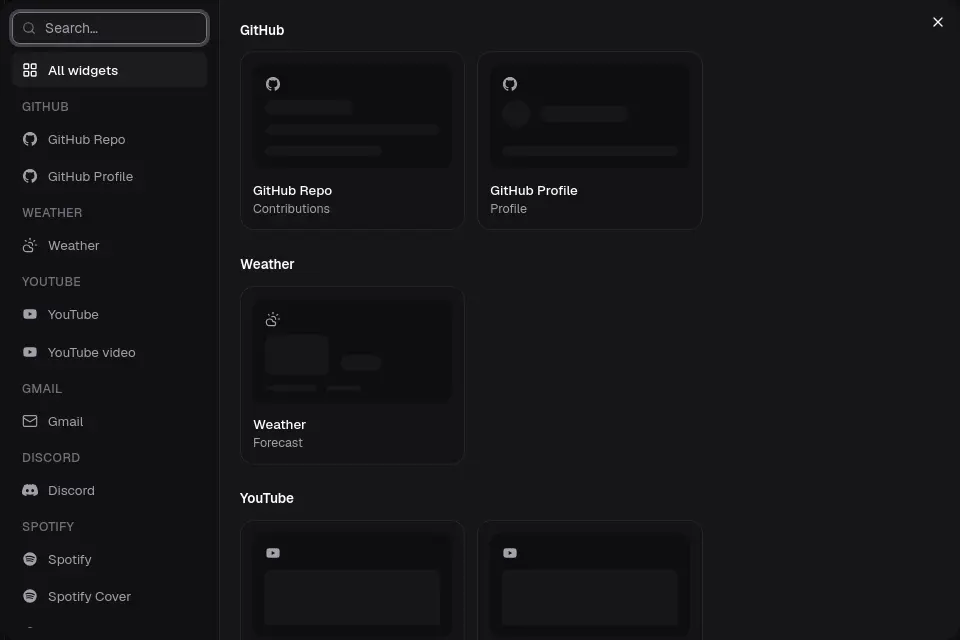Viewport: 960px width, 640px height.
Task: Add the Weather Forecast widget card
Action: coord(352,375)
